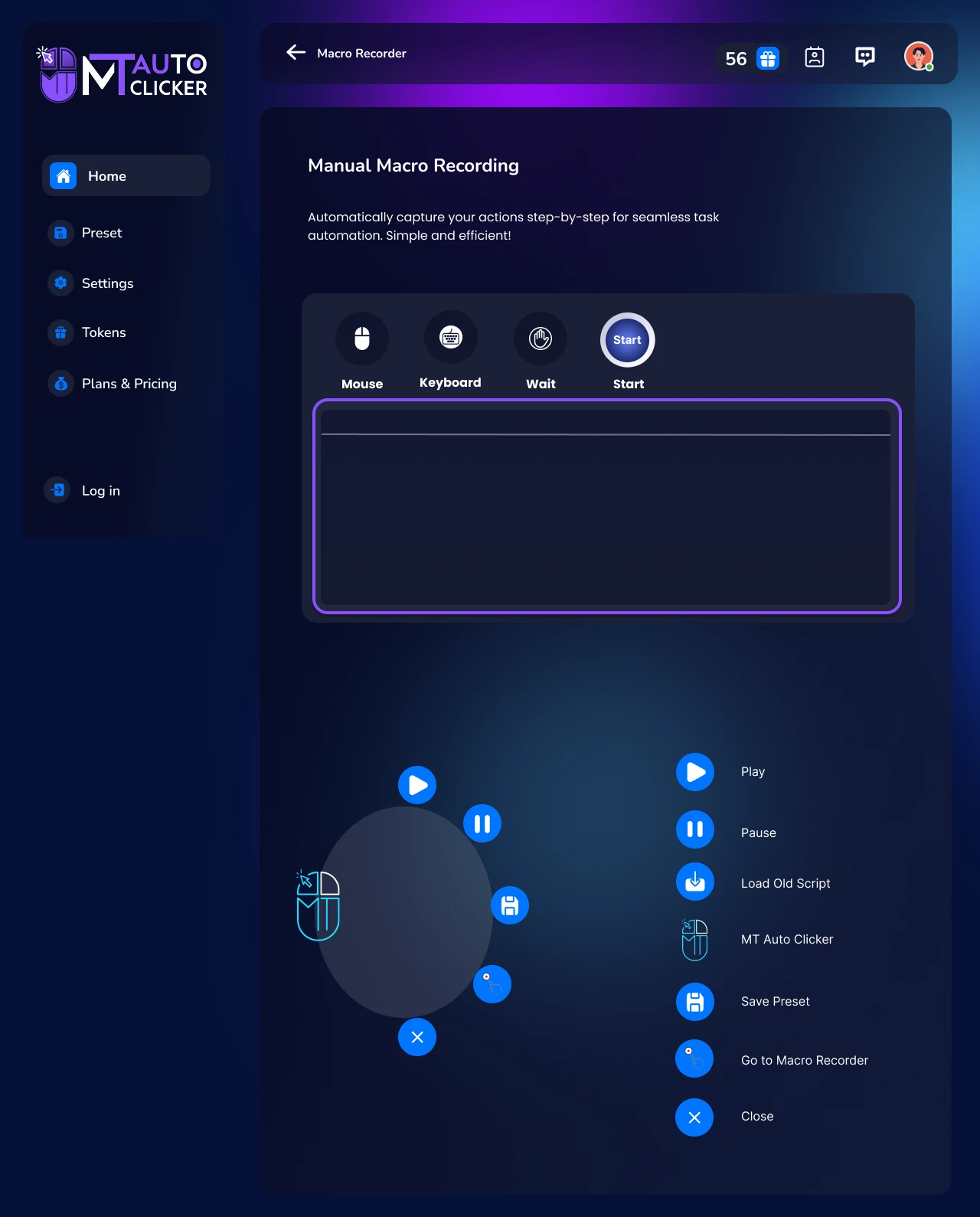980x1217 pixels.
Task: Click Save icon on radial menu
Action: pos(510,906)
